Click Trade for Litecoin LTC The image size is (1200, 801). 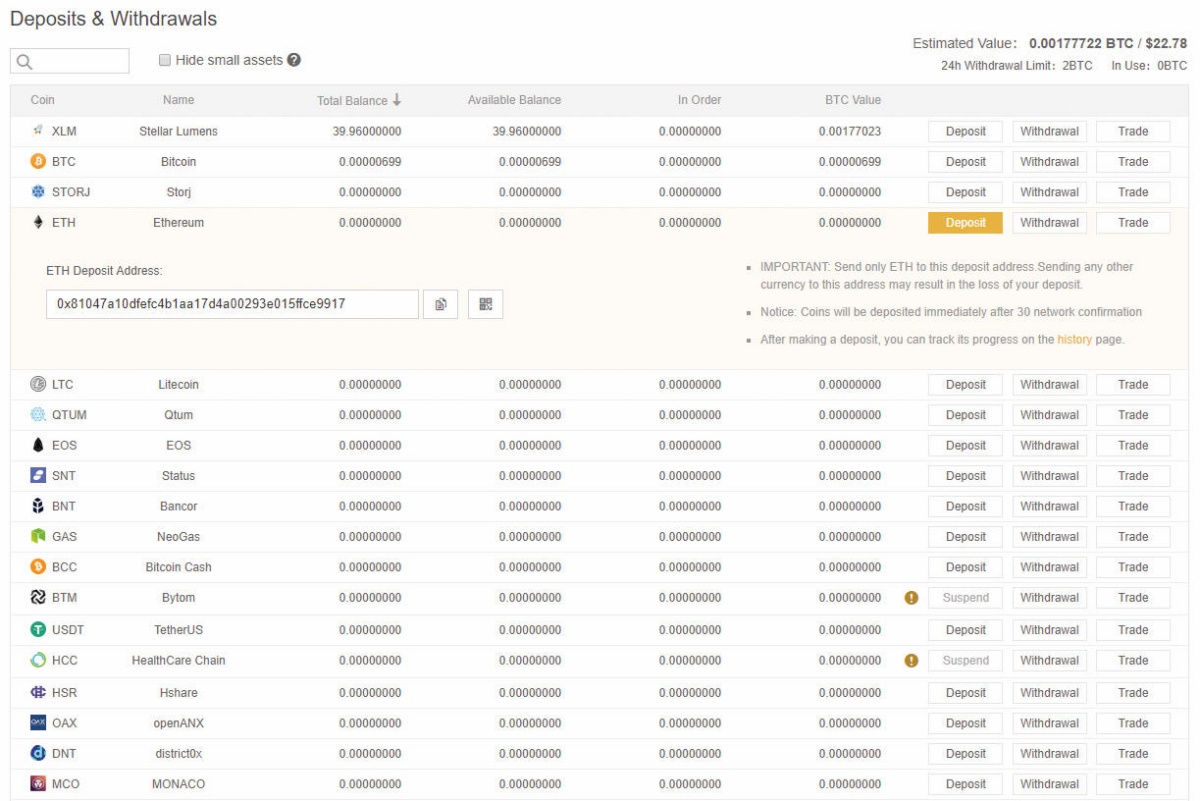pos(1133,385)
